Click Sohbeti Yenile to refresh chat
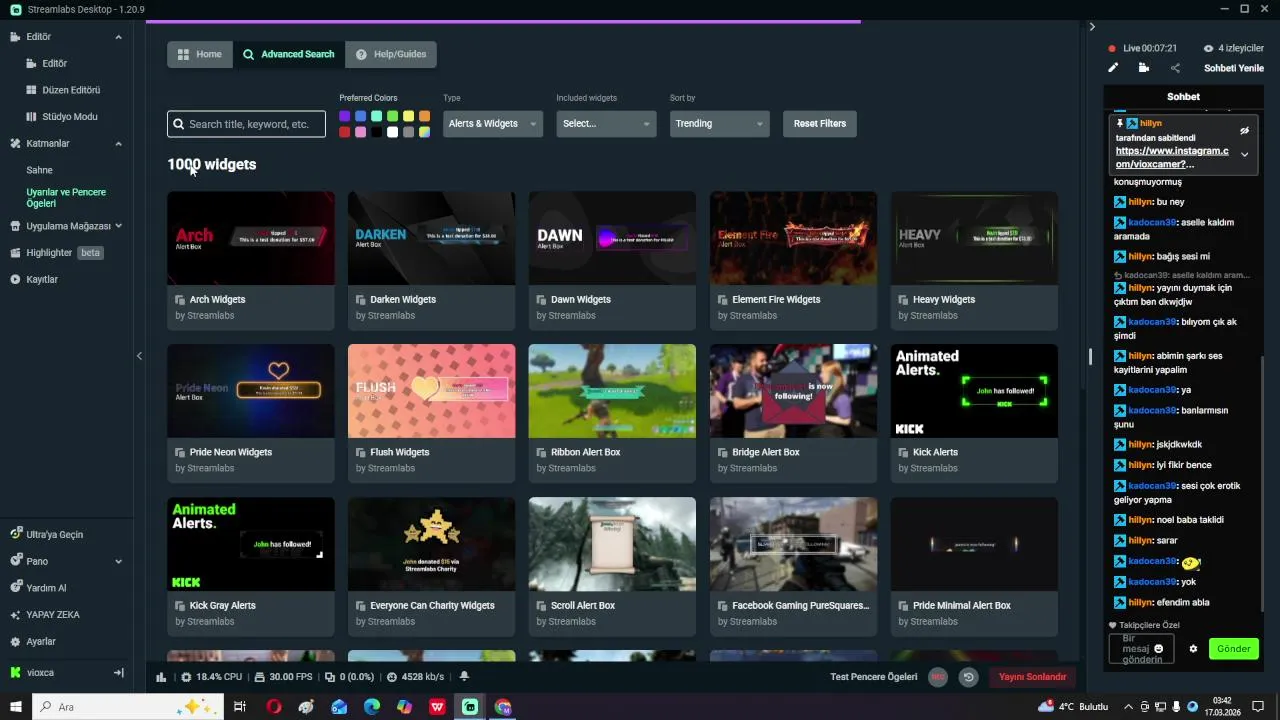Screen dimensions: 1280x720 tap(1234, 68)
